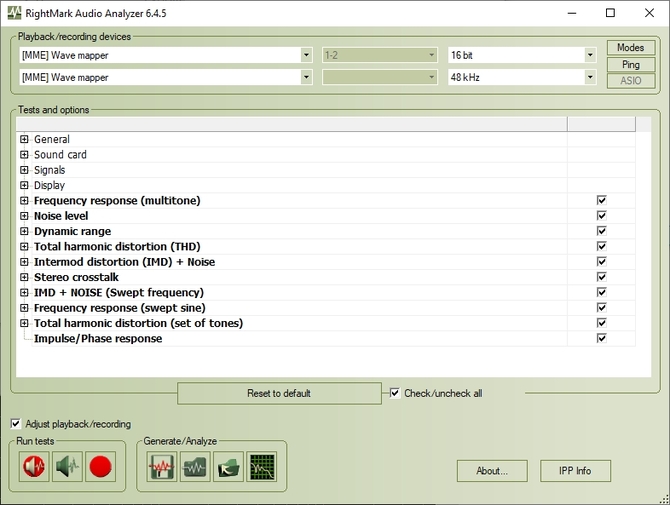
Task: Expand the Signals node
Action: point(24,170)
